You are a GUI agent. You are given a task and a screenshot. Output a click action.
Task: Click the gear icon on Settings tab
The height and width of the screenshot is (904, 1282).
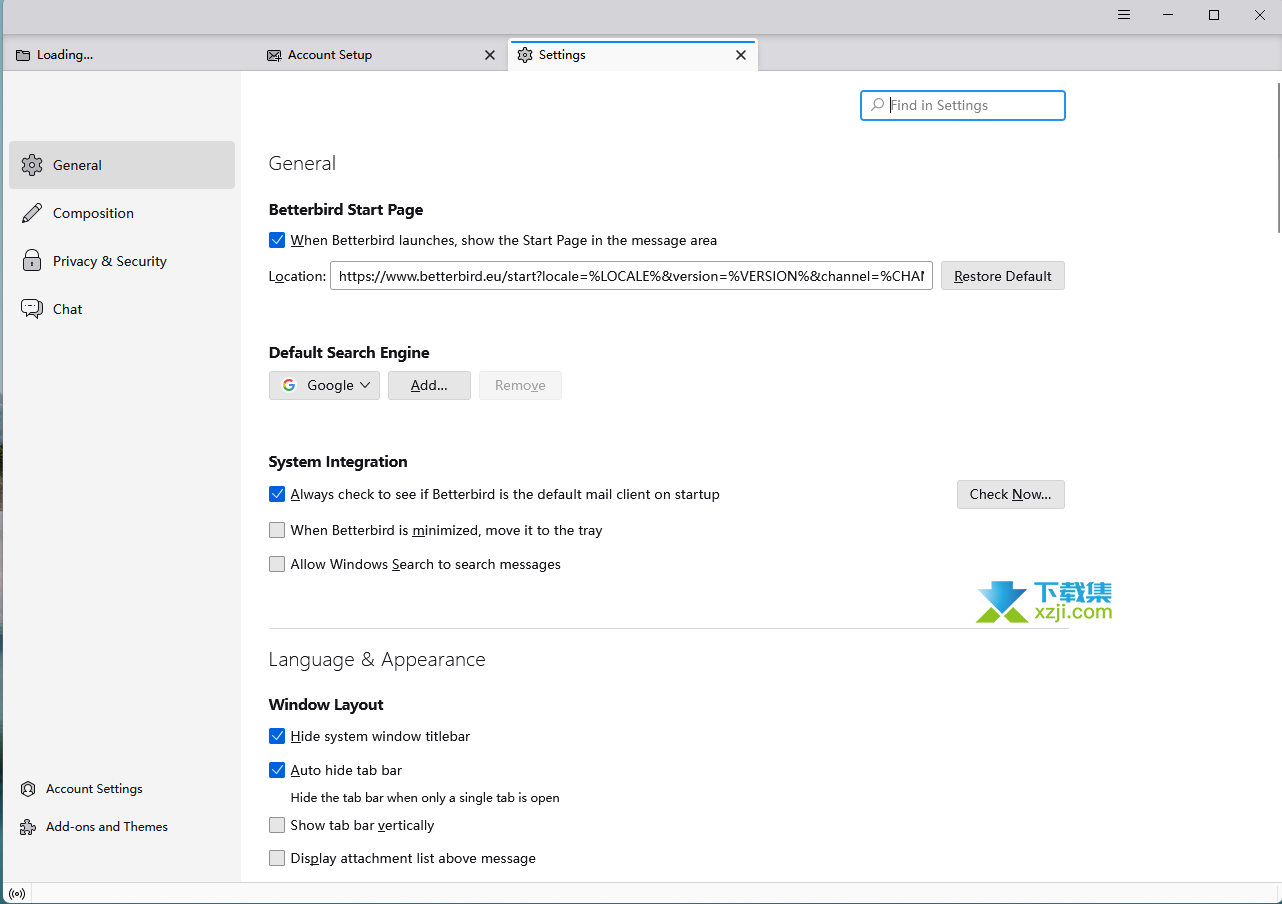click(x=525, y=55)
